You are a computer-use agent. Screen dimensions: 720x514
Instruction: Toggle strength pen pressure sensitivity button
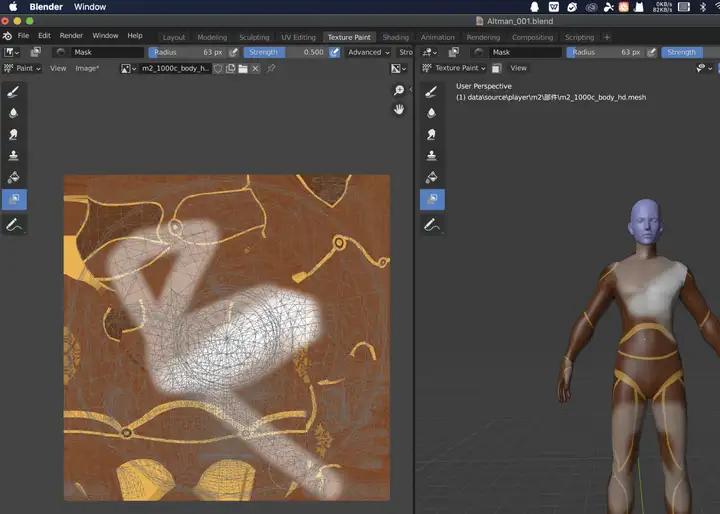pos(334,52)
